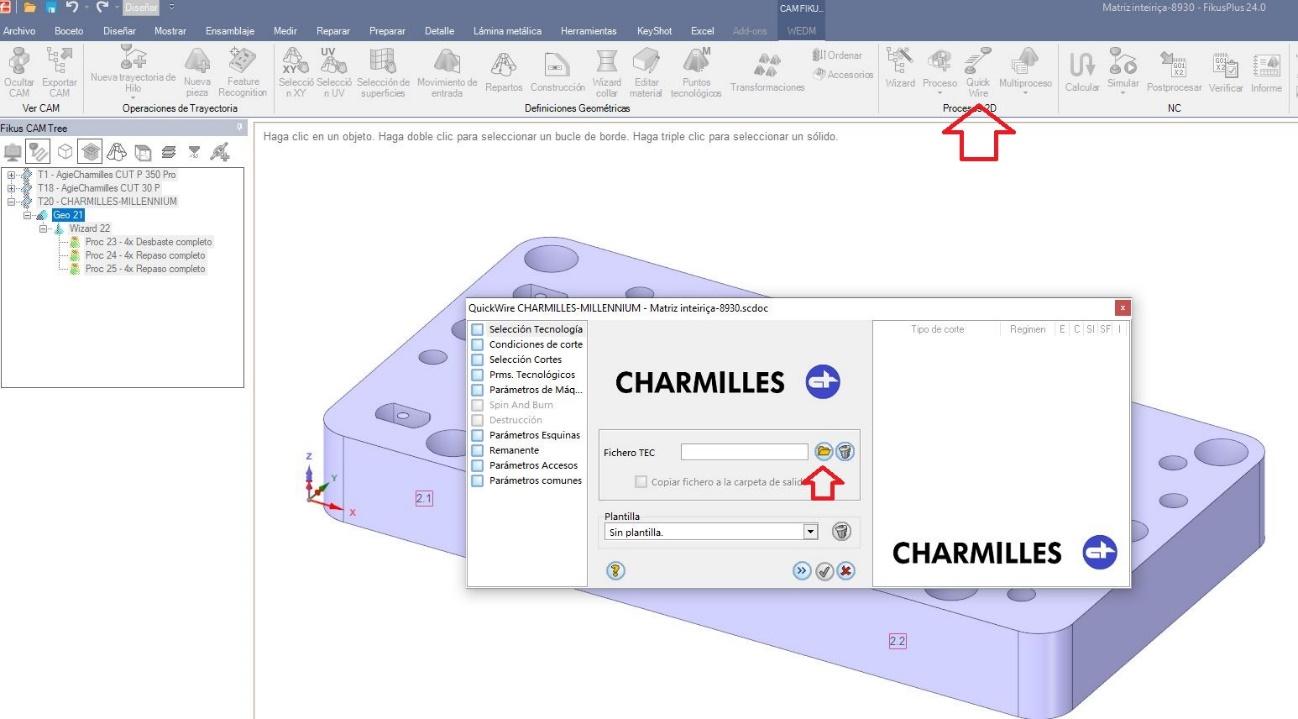Toggle the Parámetros de Máq... checkbox
Screen dimensions: 1298x719
click(x=478, y=390)
